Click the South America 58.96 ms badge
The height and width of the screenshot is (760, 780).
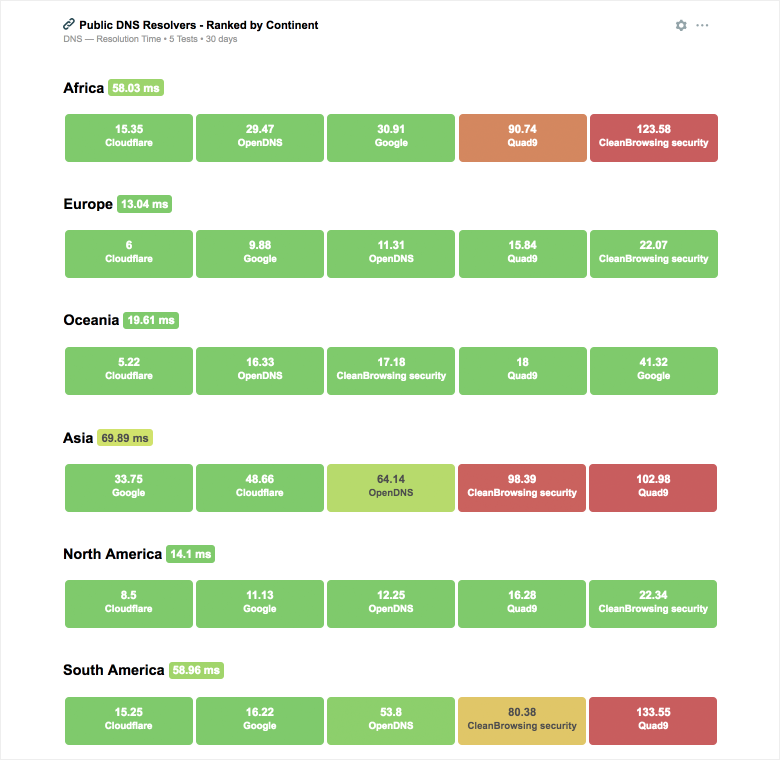(x=196, y=671)
